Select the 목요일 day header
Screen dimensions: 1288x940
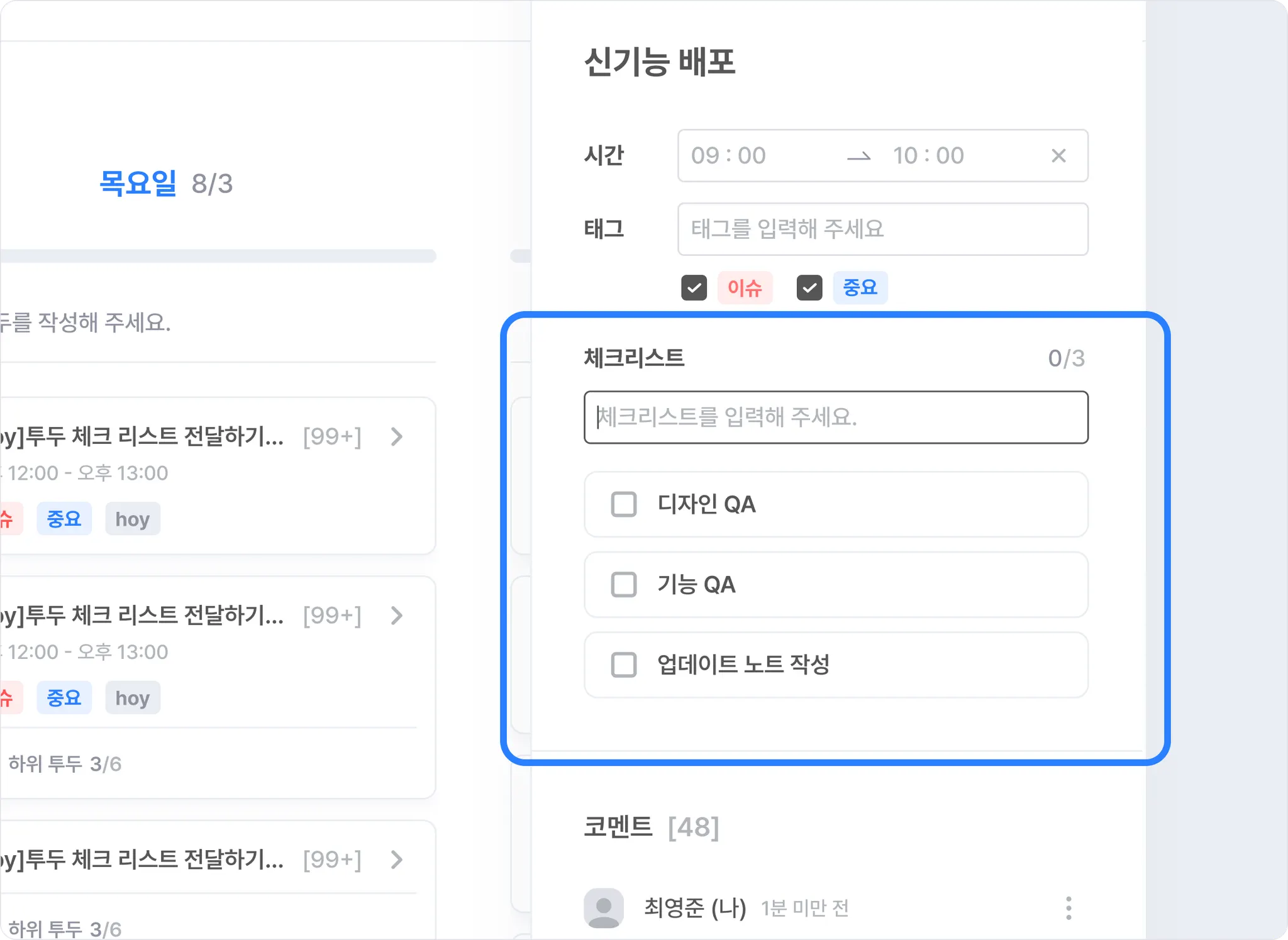click(138, 184)
